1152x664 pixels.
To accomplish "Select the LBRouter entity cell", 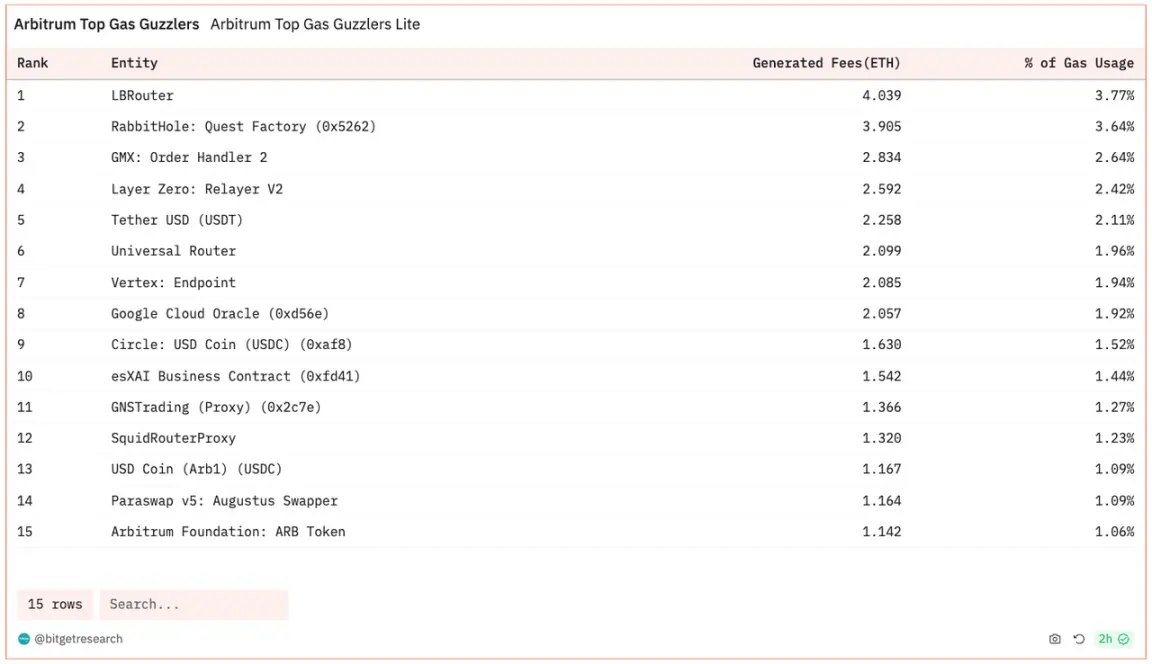I will point(143,95).
